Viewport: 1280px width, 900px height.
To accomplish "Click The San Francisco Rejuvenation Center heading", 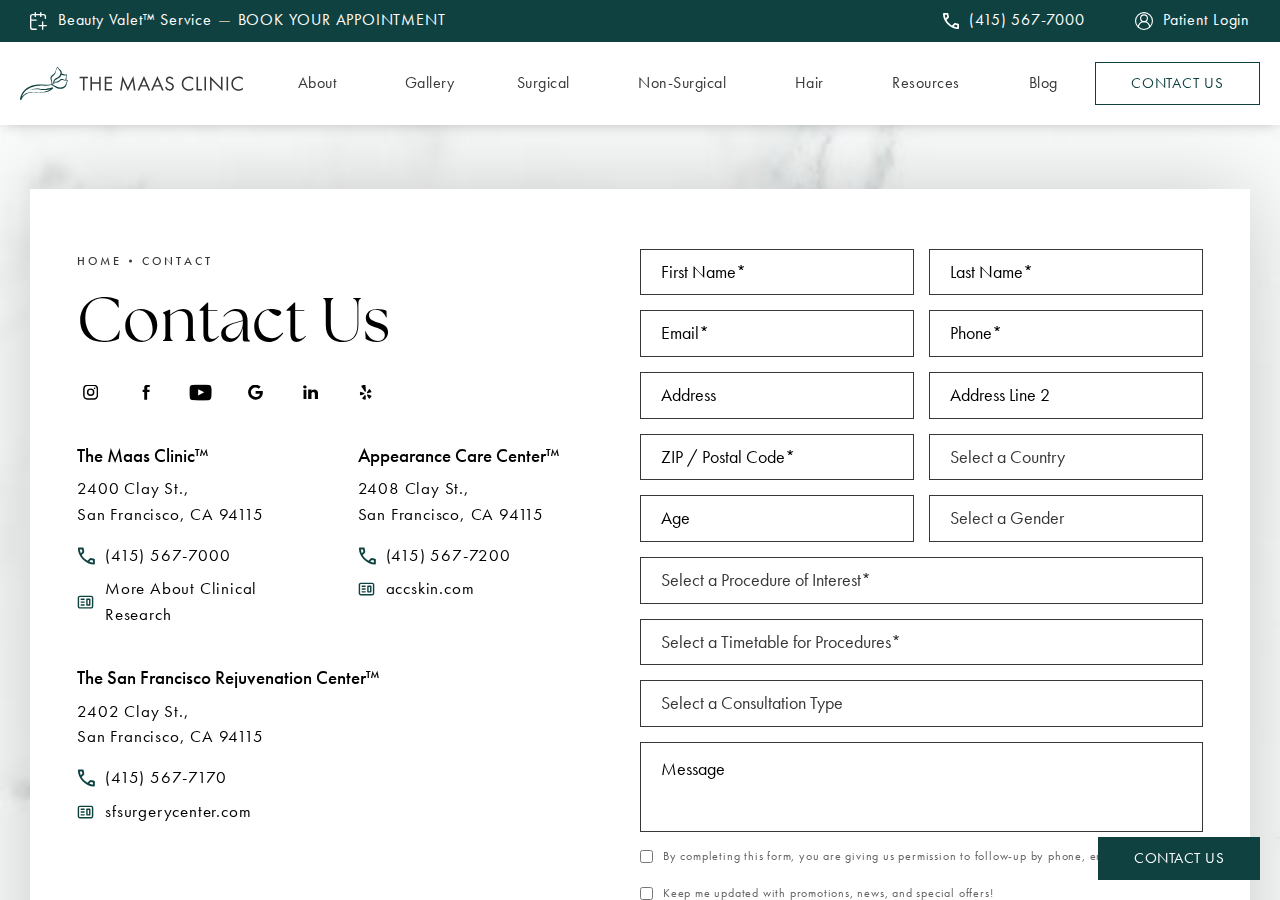I will click(228, 678).
